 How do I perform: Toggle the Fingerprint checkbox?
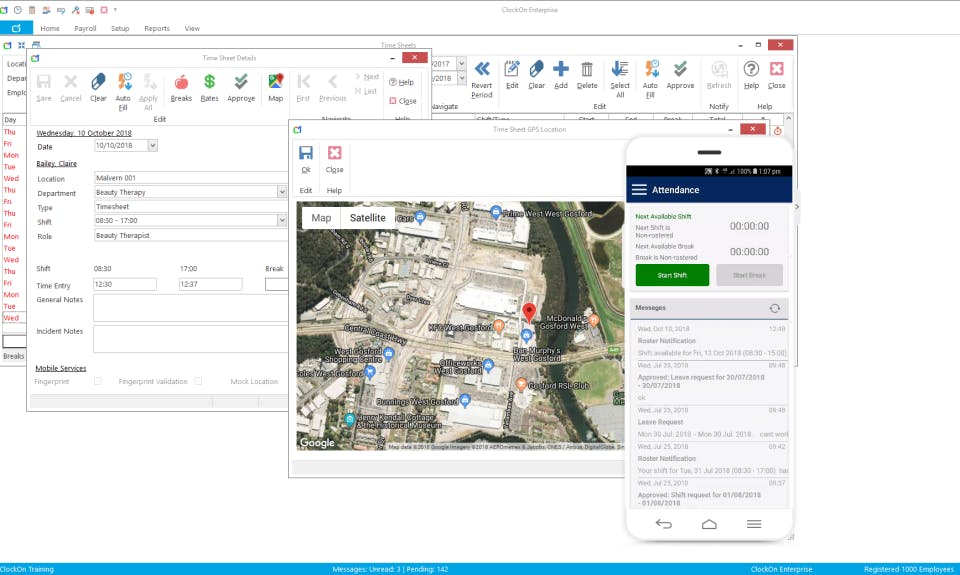click(x=98, y=381)
